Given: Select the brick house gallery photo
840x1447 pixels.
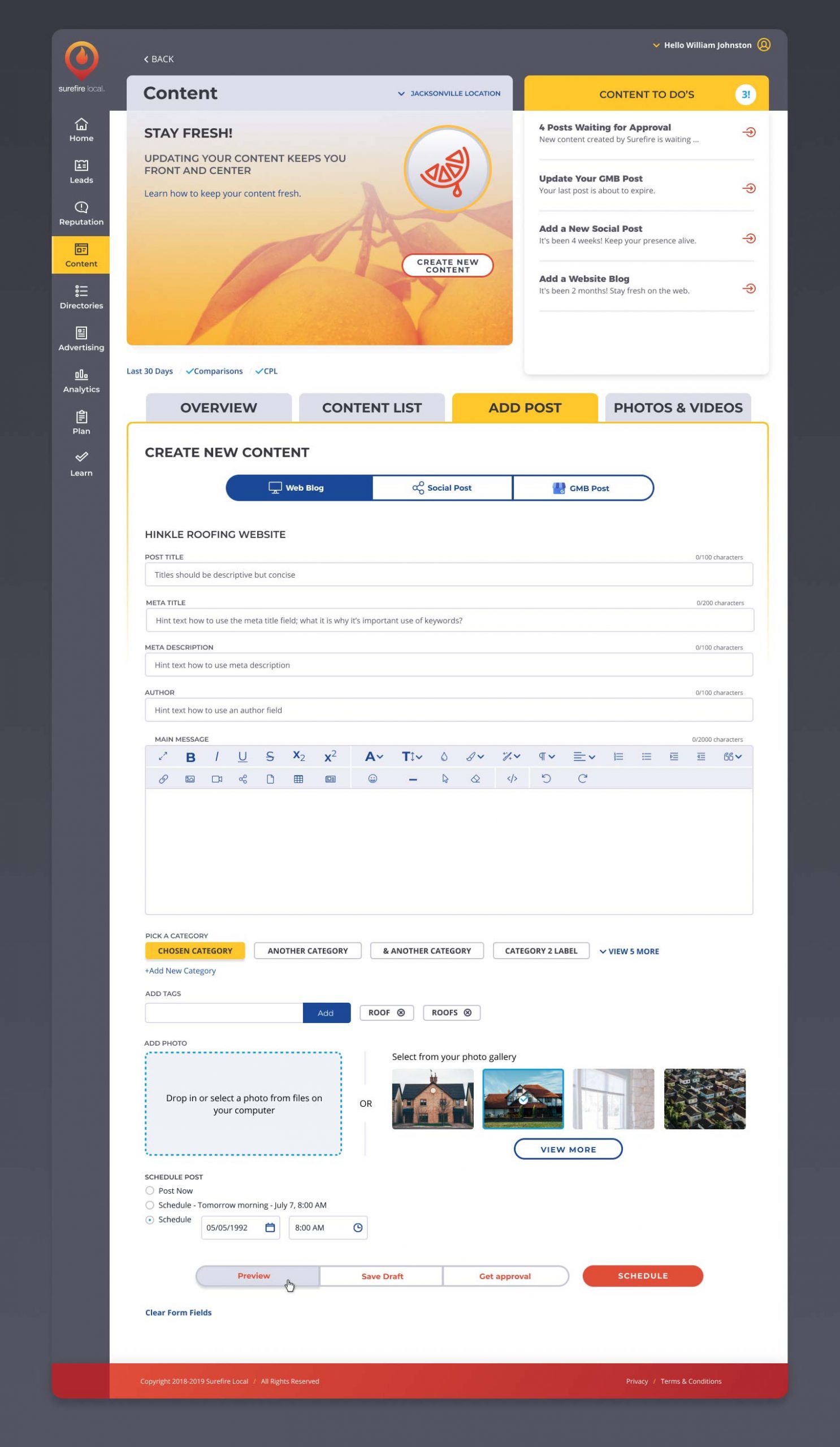Looking at the screenshot, I should (433, 1099).
